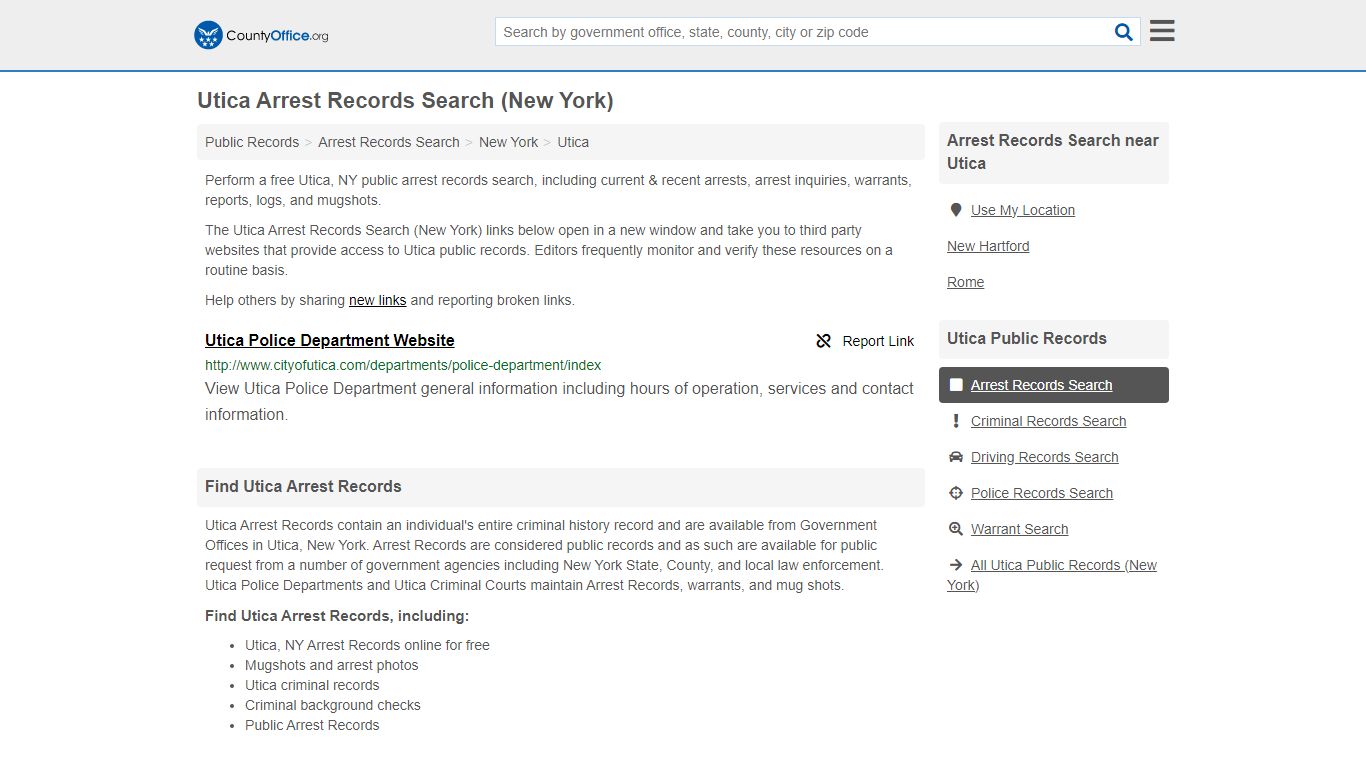This screenshot has width=1366, height=768.
Task: Click the Driving Records car icon
Action: click(x=956, y=457)
